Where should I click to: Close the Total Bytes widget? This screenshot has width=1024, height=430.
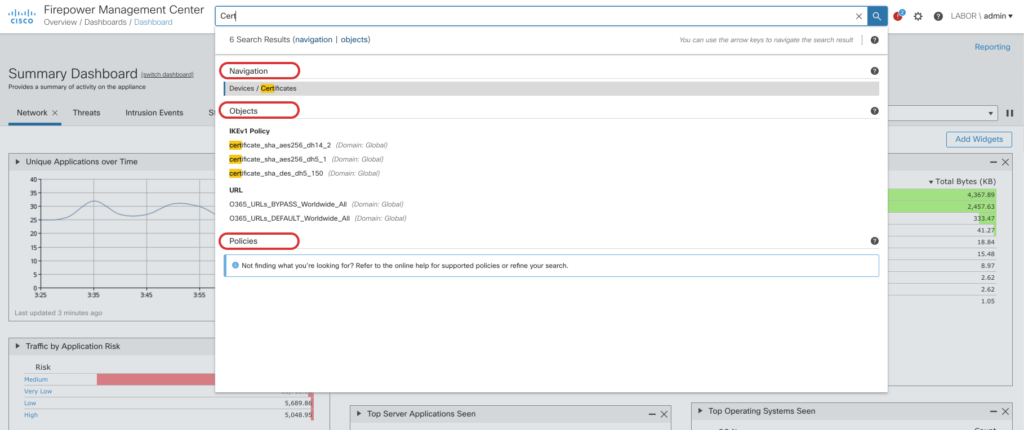(x=1006, y=162)
